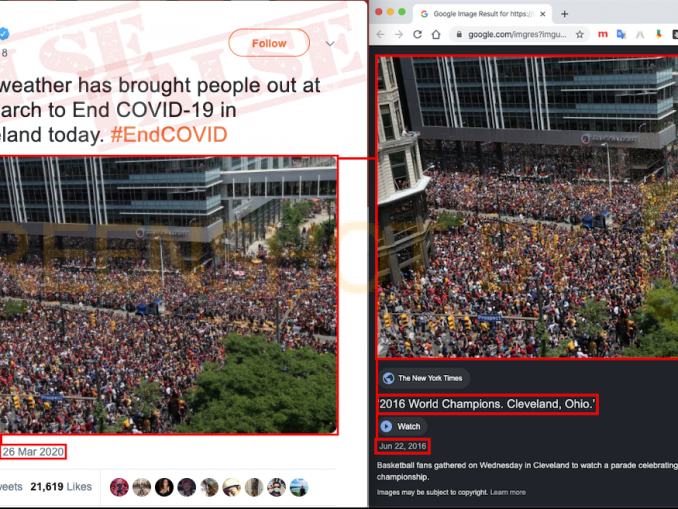Click the Follow button

pyautogui.click(x=269, y=43)
